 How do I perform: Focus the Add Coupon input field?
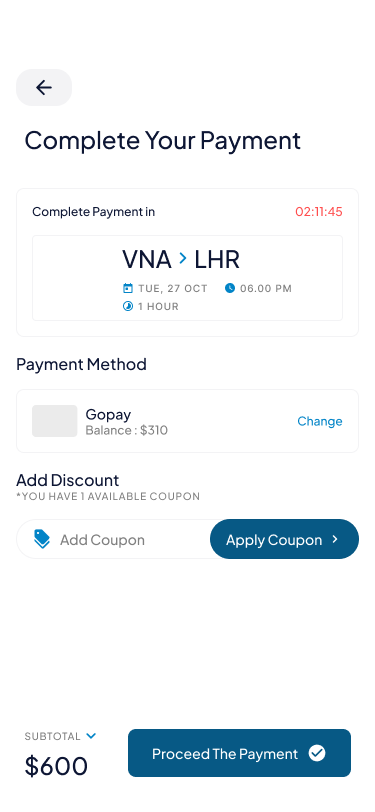click(x=113, y=539)
